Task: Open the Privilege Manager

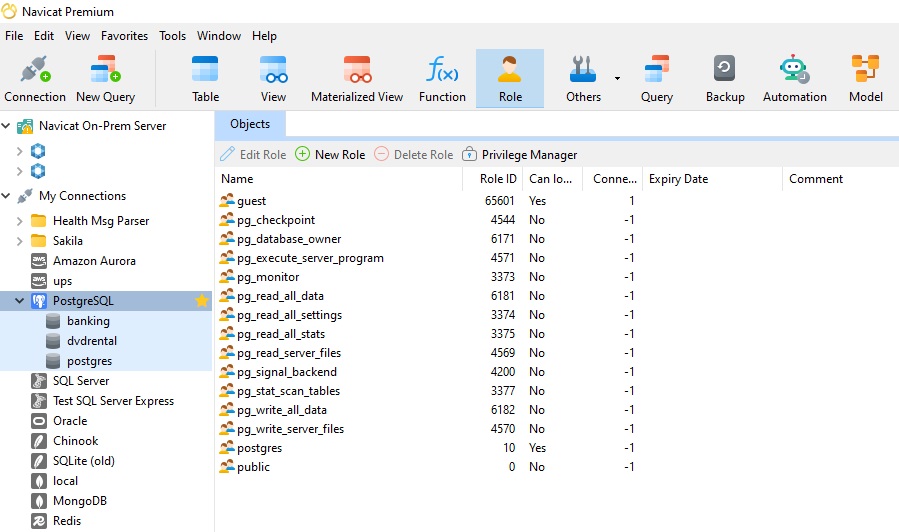Action: pos(519,154)
